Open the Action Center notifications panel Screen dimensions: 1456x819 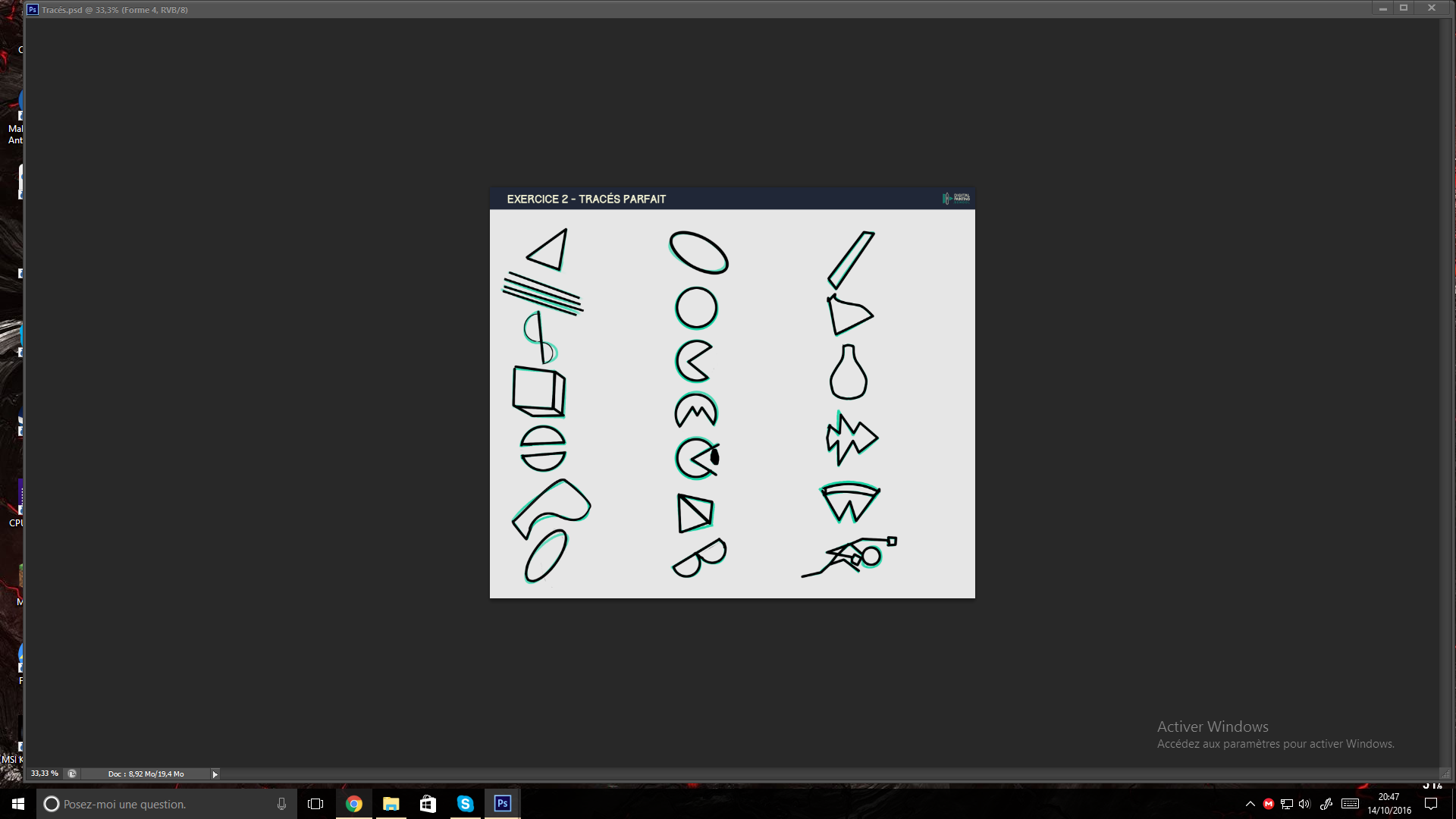(x=1432, y=804)
